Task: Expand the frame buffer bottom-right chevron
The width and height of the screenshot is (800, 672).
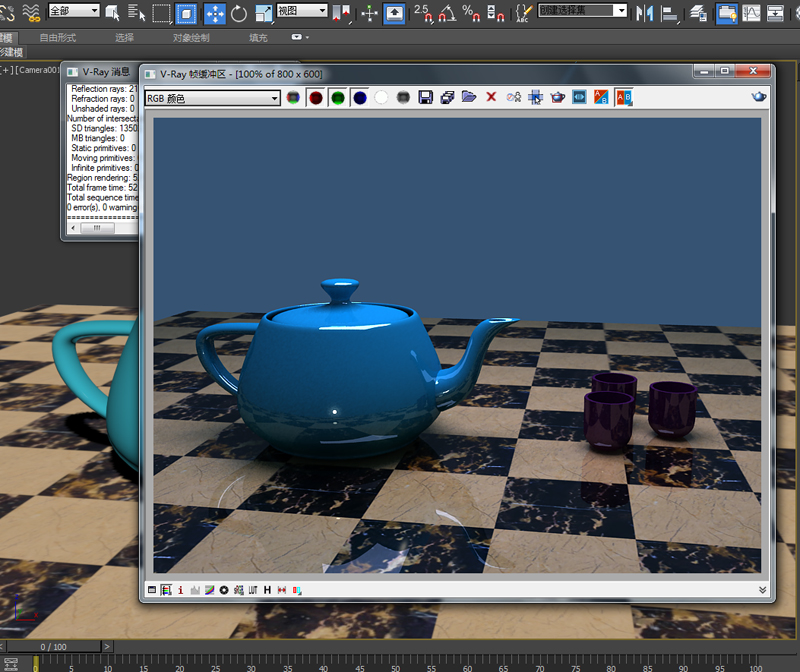Action: tap(763, 590)
